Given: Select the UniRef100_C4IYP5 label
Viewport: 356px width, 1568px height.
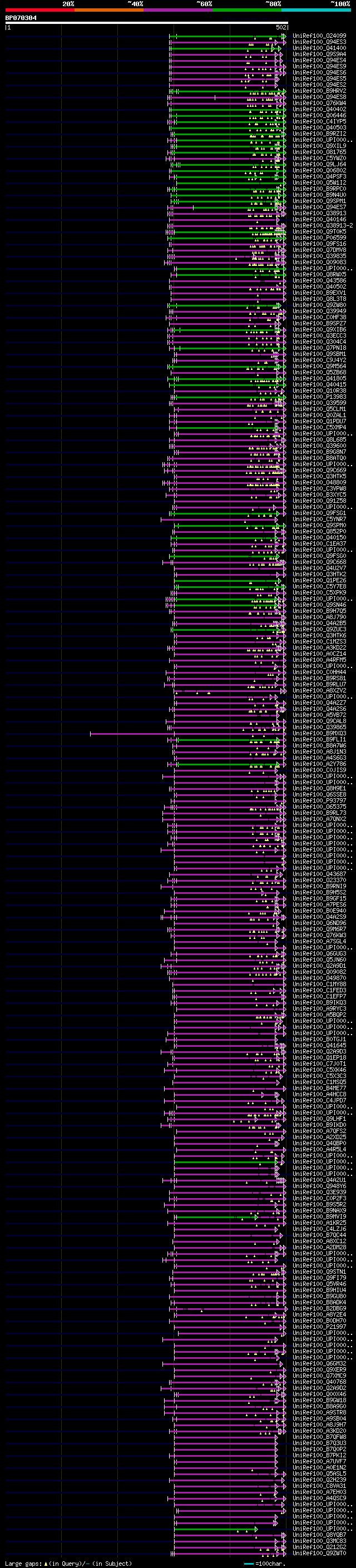Looking at the screenshot, I should point(319,122).
